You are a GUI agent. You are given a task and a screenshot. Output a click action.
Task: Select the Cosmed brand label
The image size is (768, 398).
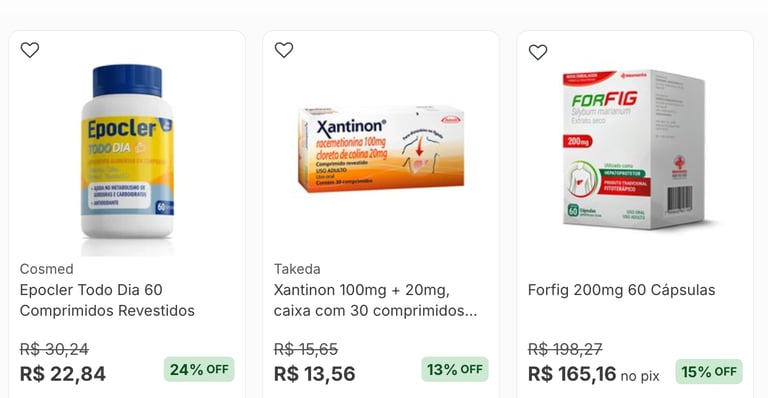click(47, 269)
